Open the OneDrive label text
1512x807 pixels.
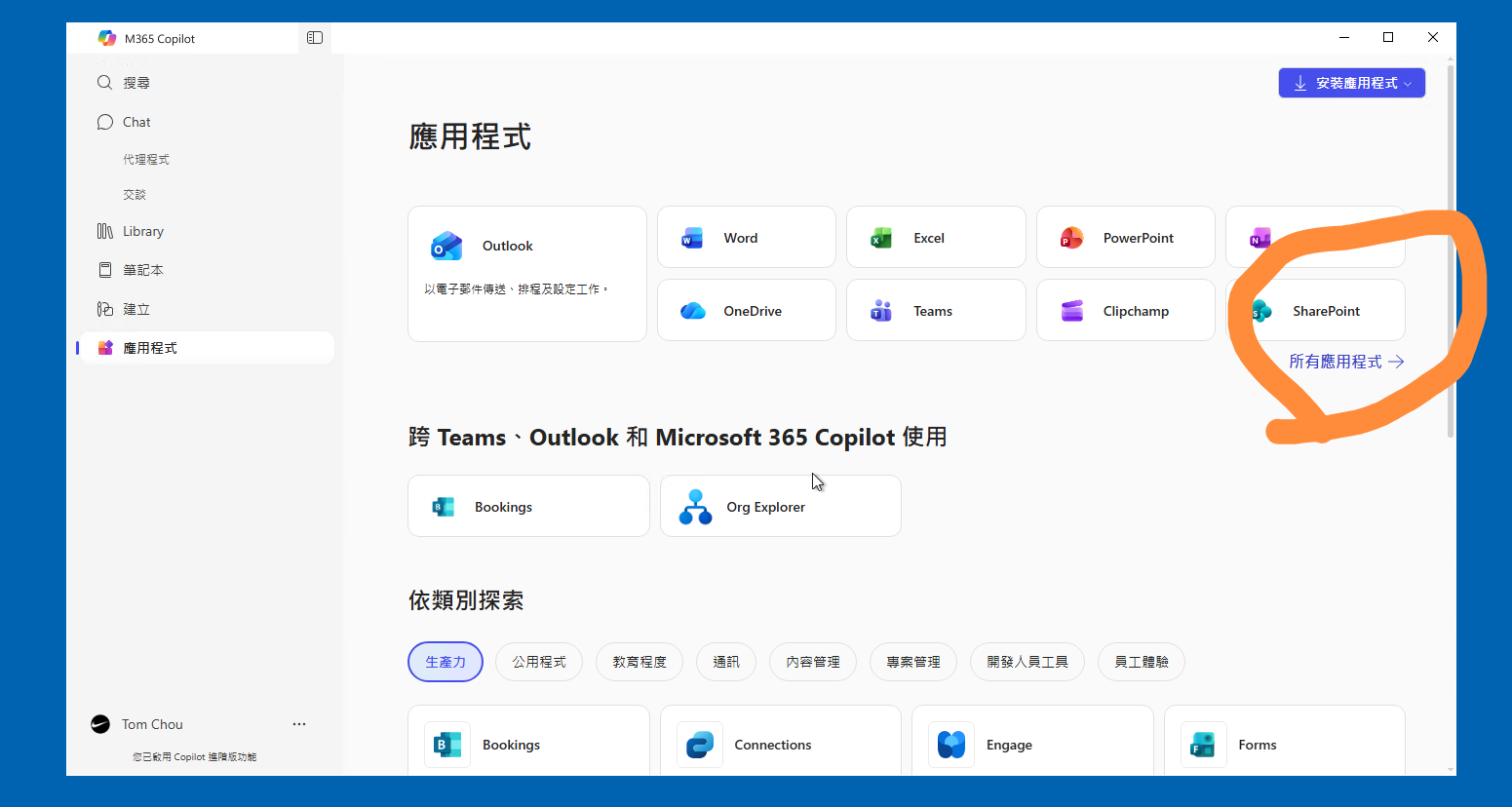[x=753, y=311]
